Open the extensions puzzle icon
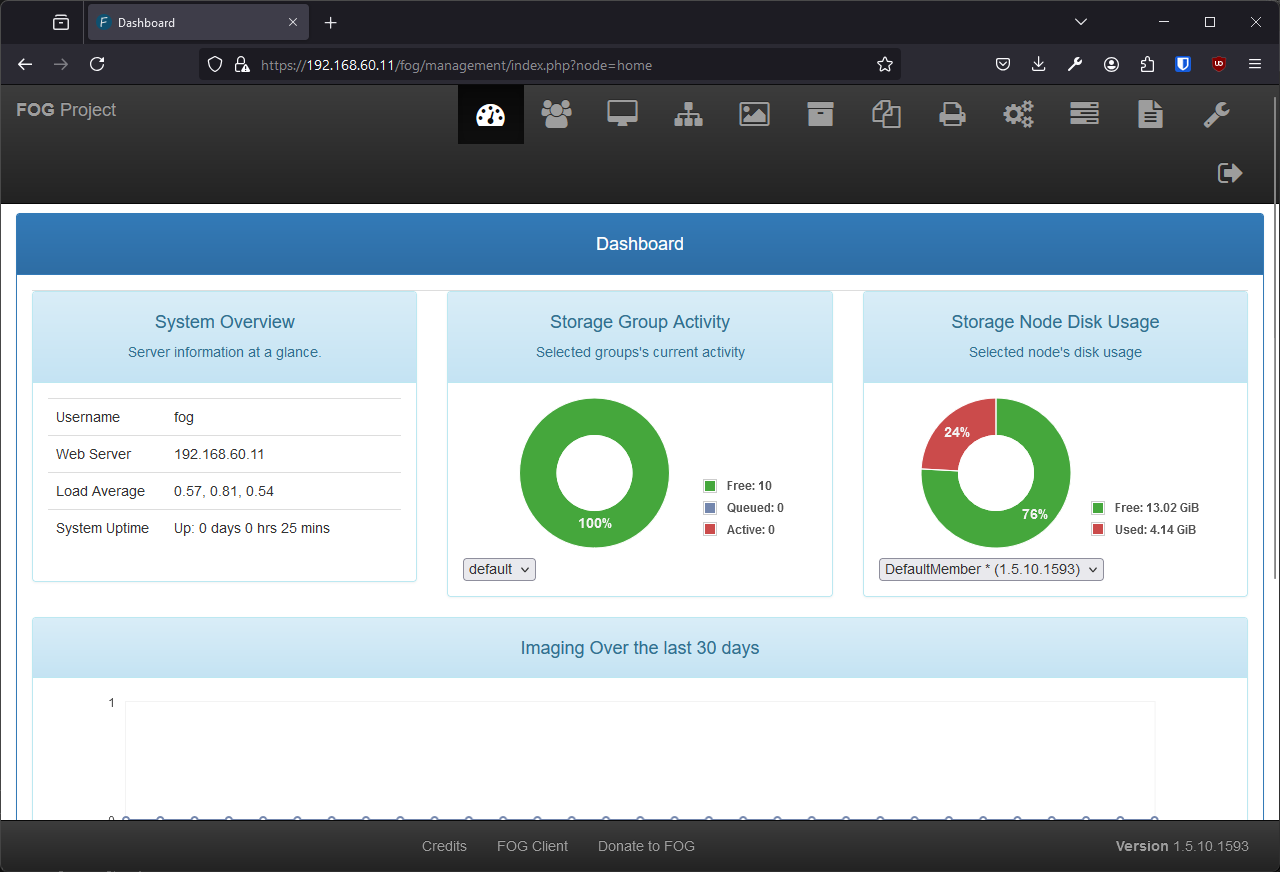Viewport: 1280px width, 872px height. click(x=1147, y=64)
